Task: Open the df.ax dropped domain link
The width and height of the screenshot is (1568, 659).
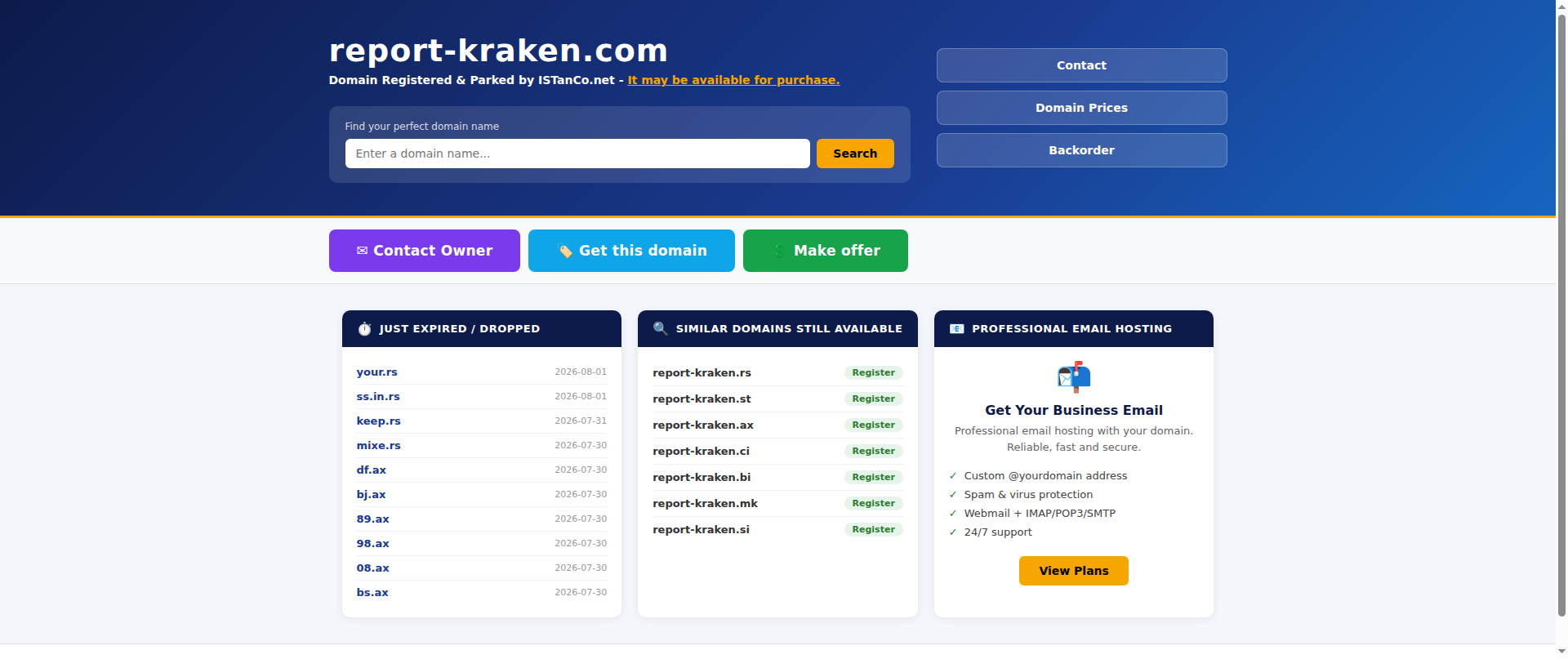Action: [x=372, y=470]
